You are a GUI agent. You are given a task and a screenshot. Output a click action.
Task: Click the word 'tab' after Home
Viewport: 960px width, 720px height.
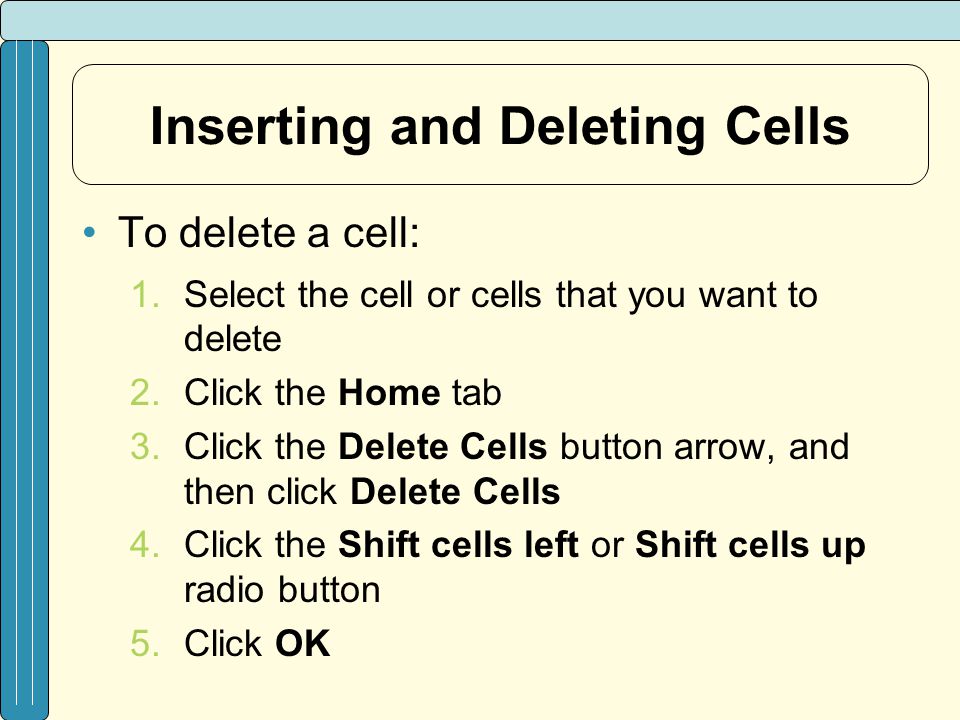pos(477,392)
